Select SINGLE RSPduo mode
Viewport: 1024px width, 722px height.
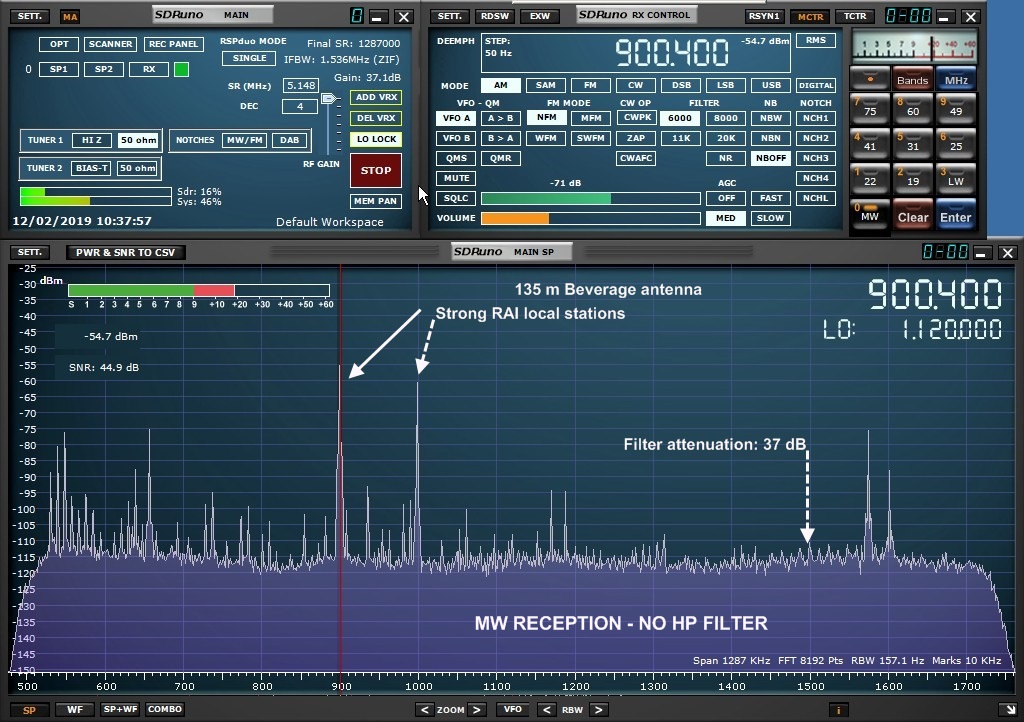[249, 58]
